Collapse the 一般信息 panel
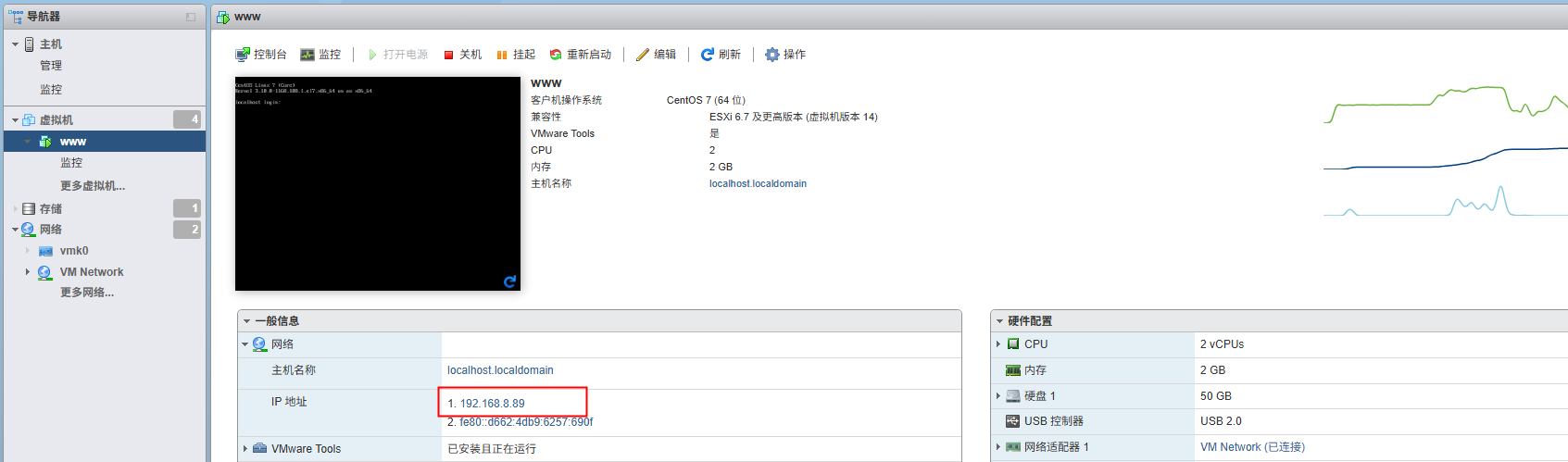This screenshot has height=462, width=1568. click(247, 321)
